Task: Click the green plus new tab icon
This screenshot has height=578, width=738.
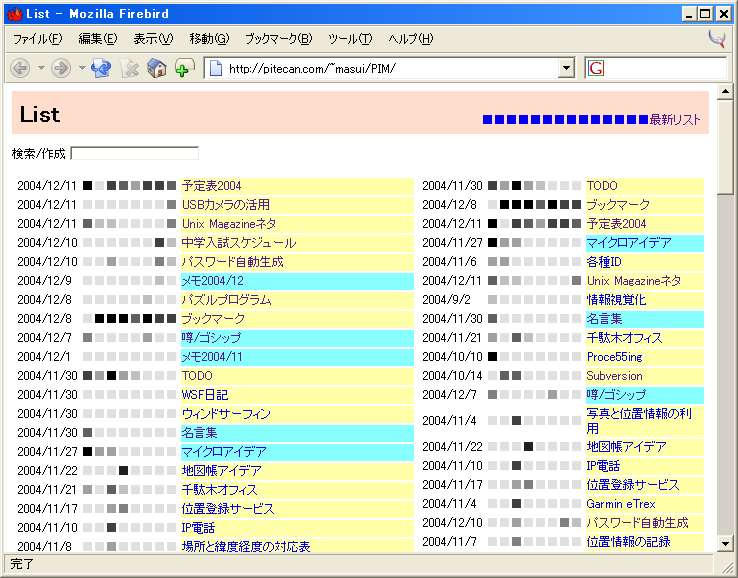Action: point(184,69)
